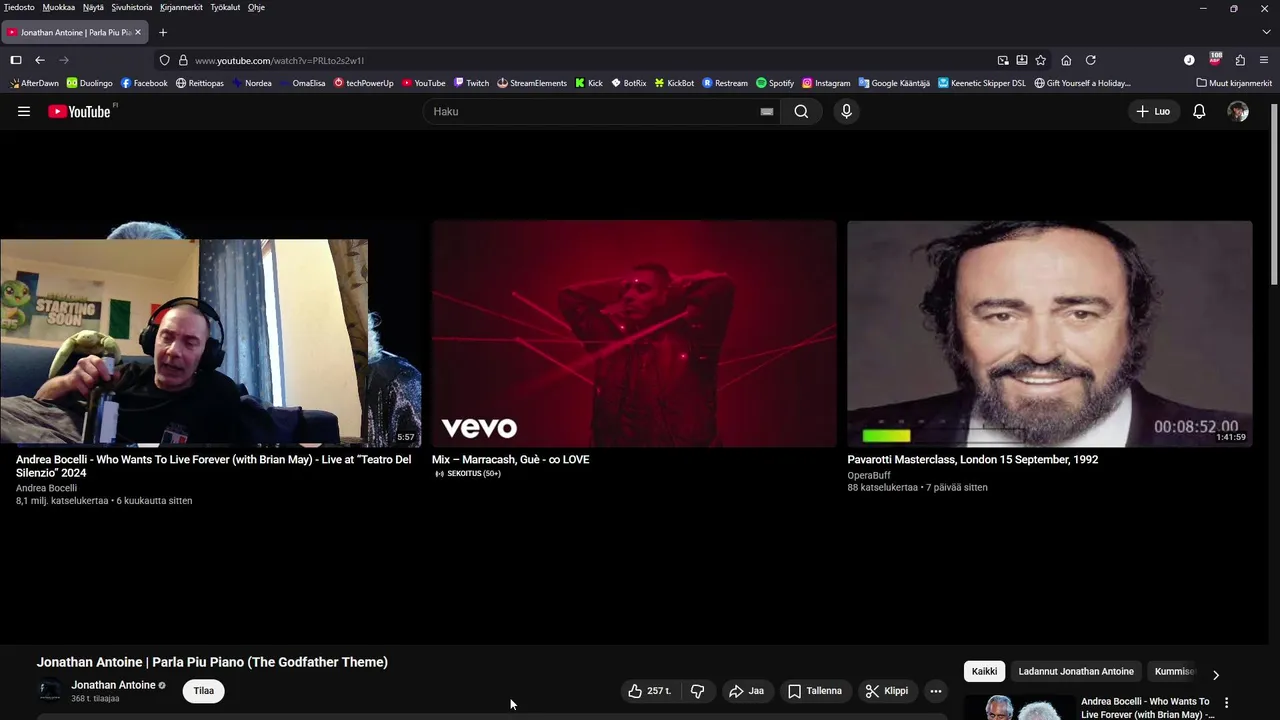Open the Ohje menu
This screenshot has height=720, width=1280.
(x=256, y=7)
